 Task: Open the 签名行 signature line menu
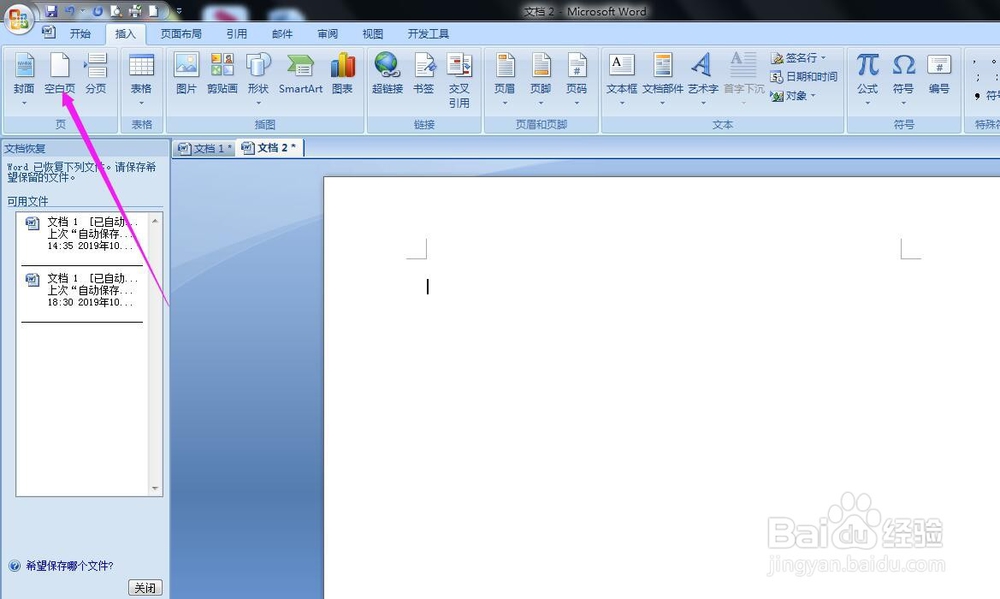[x=798, y=58]
